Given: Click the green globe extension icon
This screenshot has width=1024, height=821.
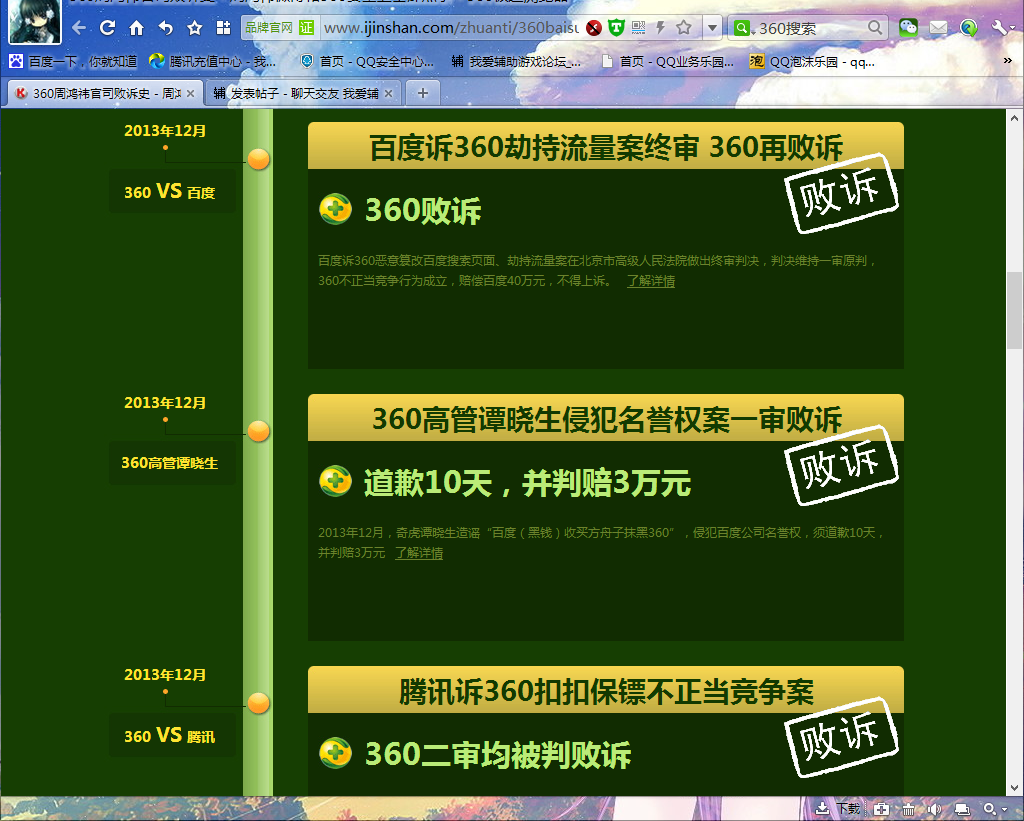Looking at the screenshot, I should pyautogui.click(x=968, y=27).
